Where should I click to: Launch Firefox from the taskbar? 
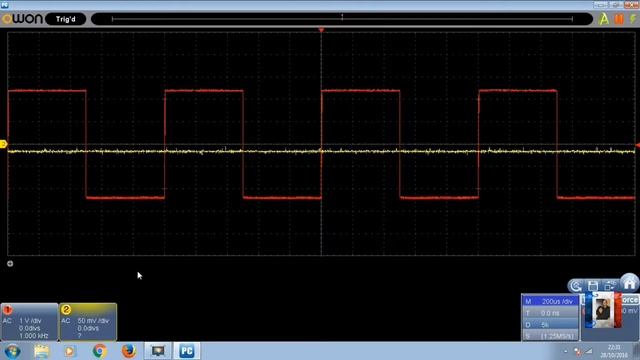[129, 351]
